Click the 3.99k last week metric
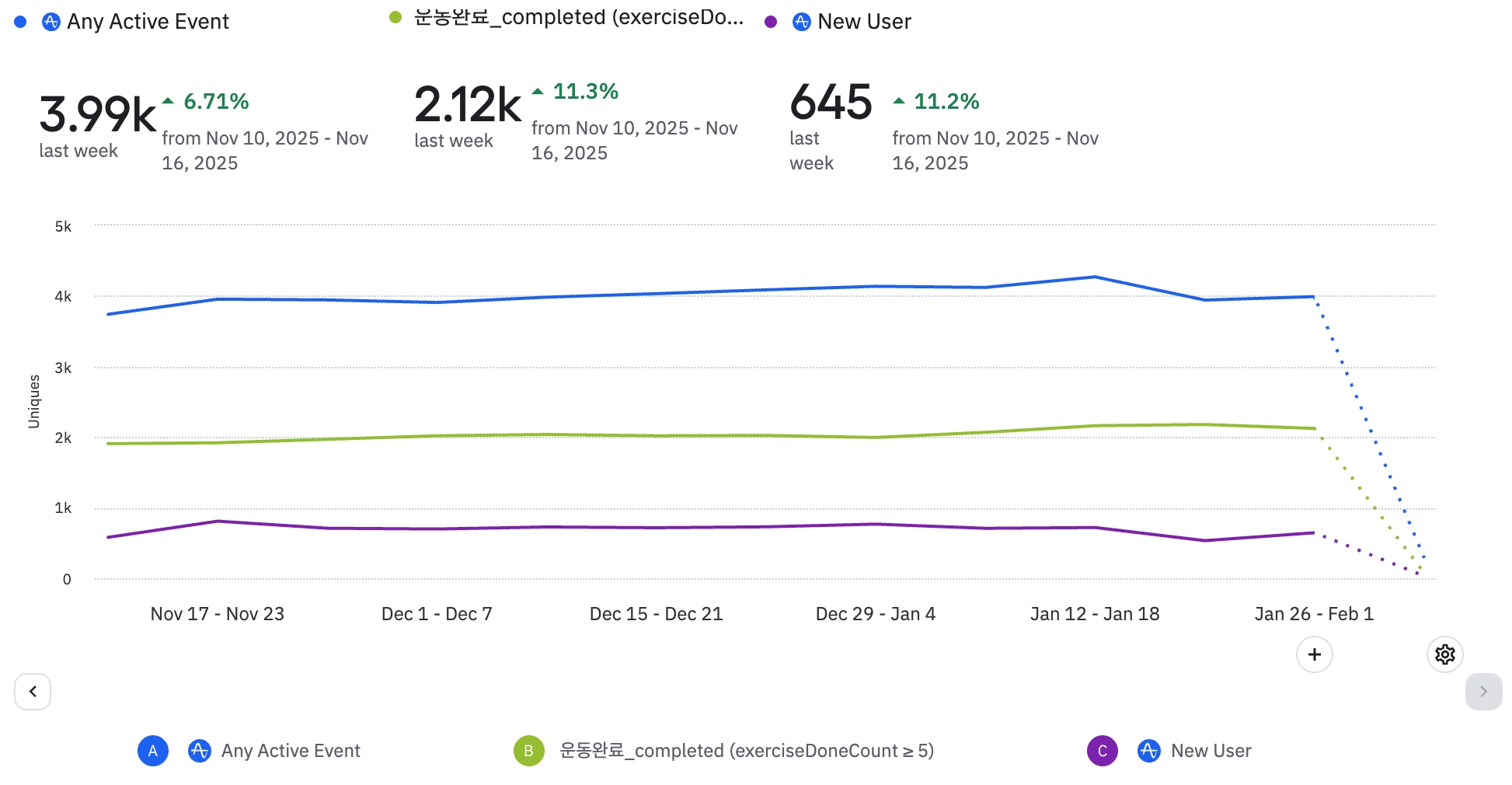The width and height of the screenshot is (1512, 785). point(97,115)
